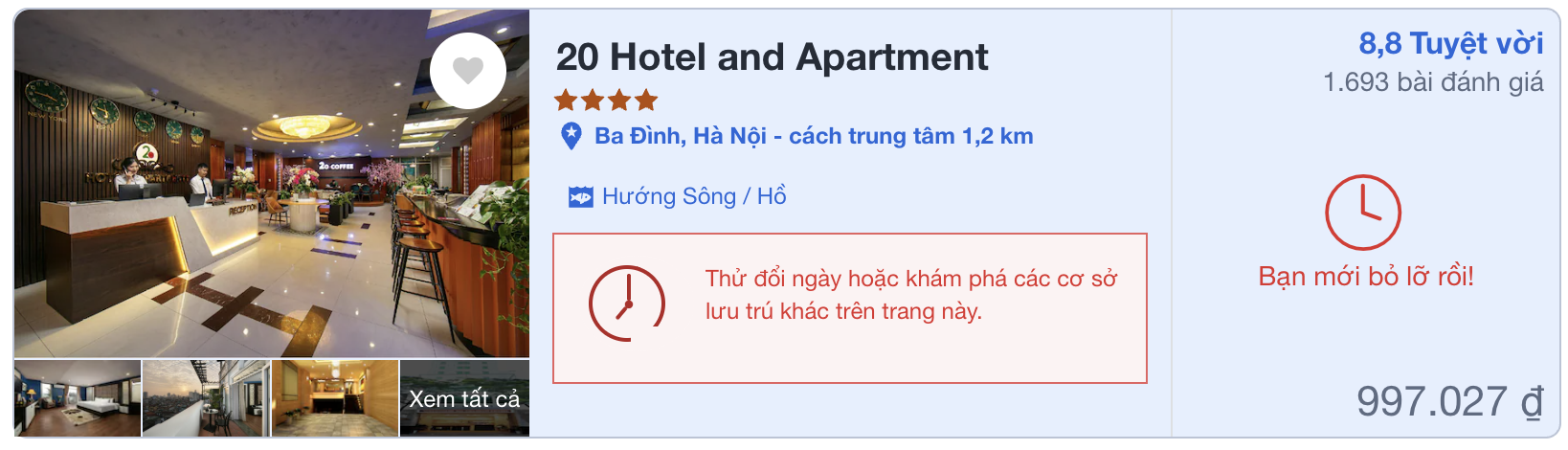Open the third interior thumbnail photo
Image resolution: width=1568 pixels, height=450 pixels.
[335, 398]
